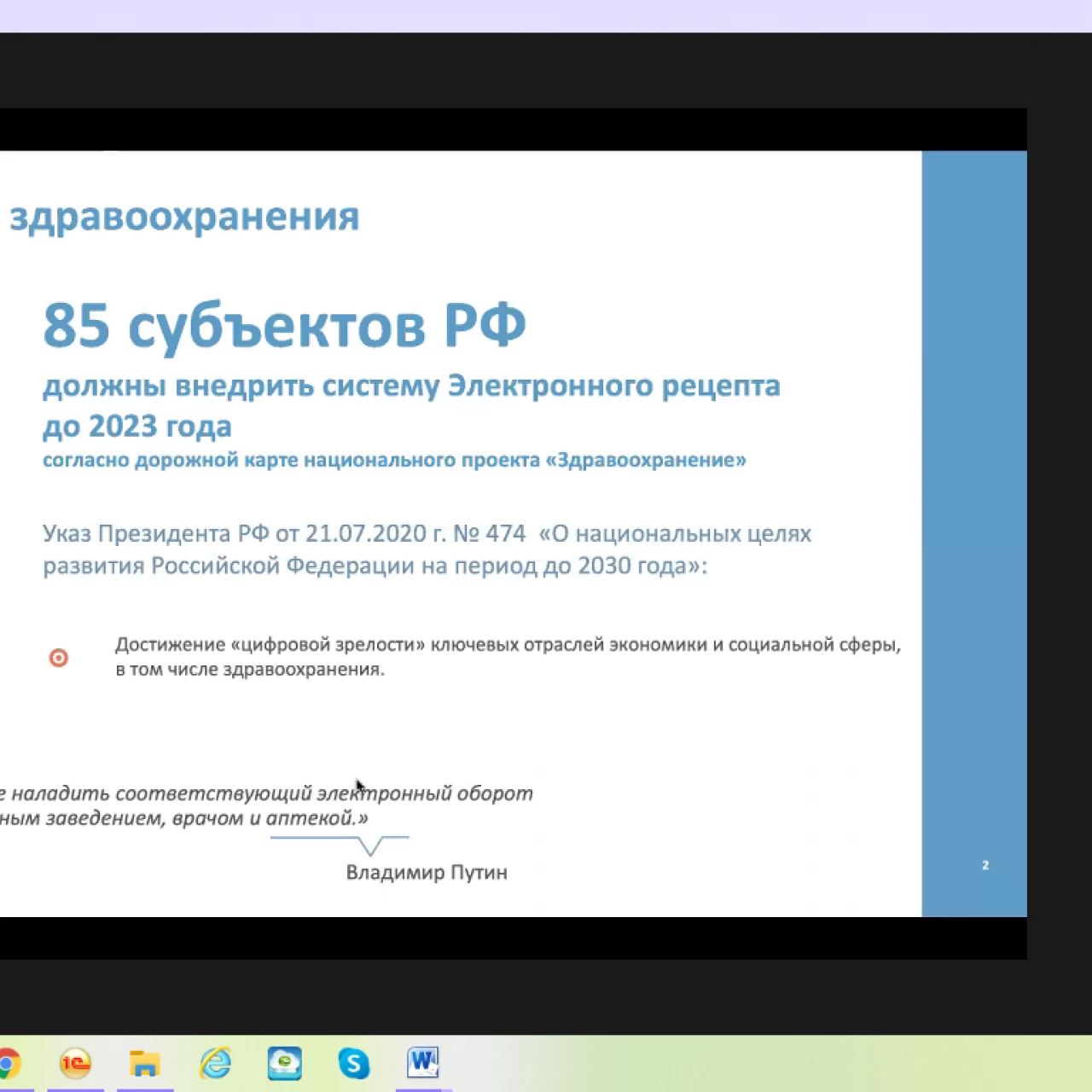Screen dimensions: 1092x1092
Task: Click the 'Достижение «цифровой зрелости»' bullet text
Action: click(x=508, y=656)
